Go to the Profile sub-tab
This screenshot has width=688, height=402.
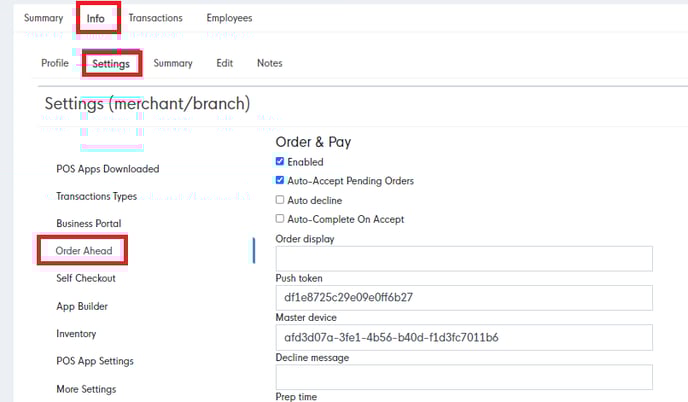tap(55, 63)
